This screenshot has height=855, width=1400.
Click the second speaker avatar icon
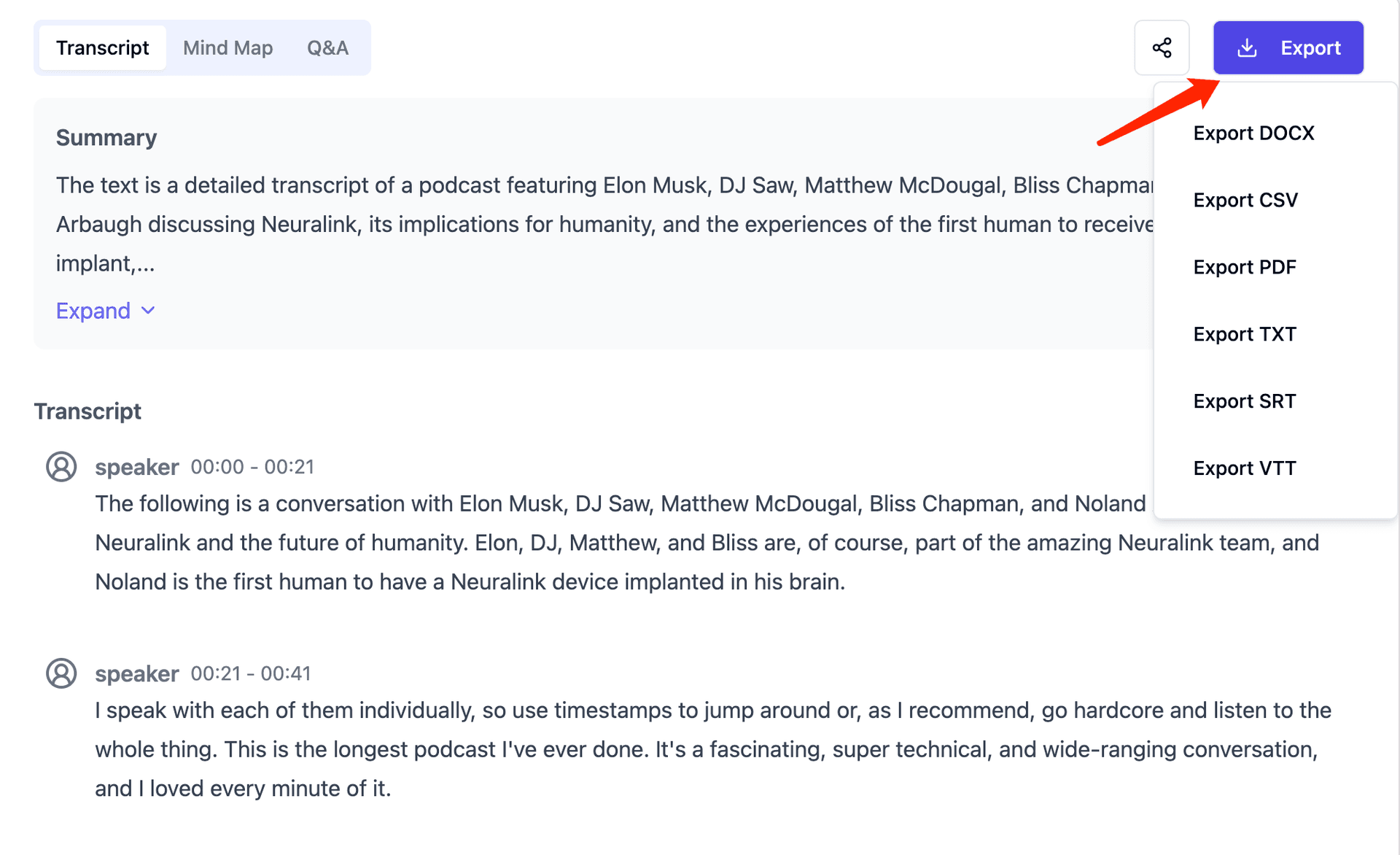click(61, 673)
